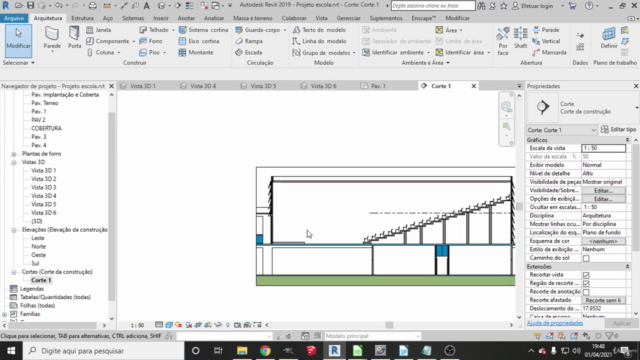The width and height of the screenshot is (640, 360).
Task: Open the Ajuda de propriedades link
Action: (555, 323)
